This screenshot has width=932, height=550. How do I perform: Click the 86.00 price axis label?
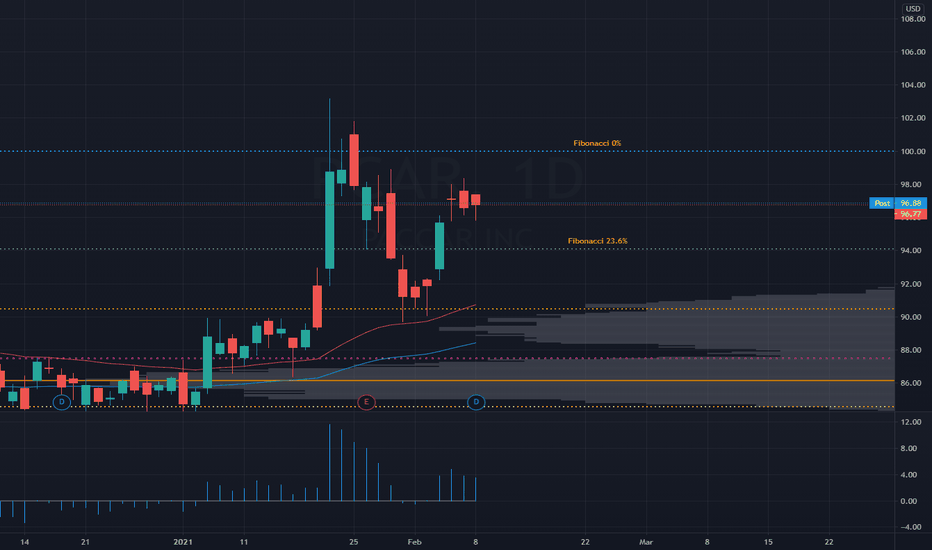(x=913, y=383)
